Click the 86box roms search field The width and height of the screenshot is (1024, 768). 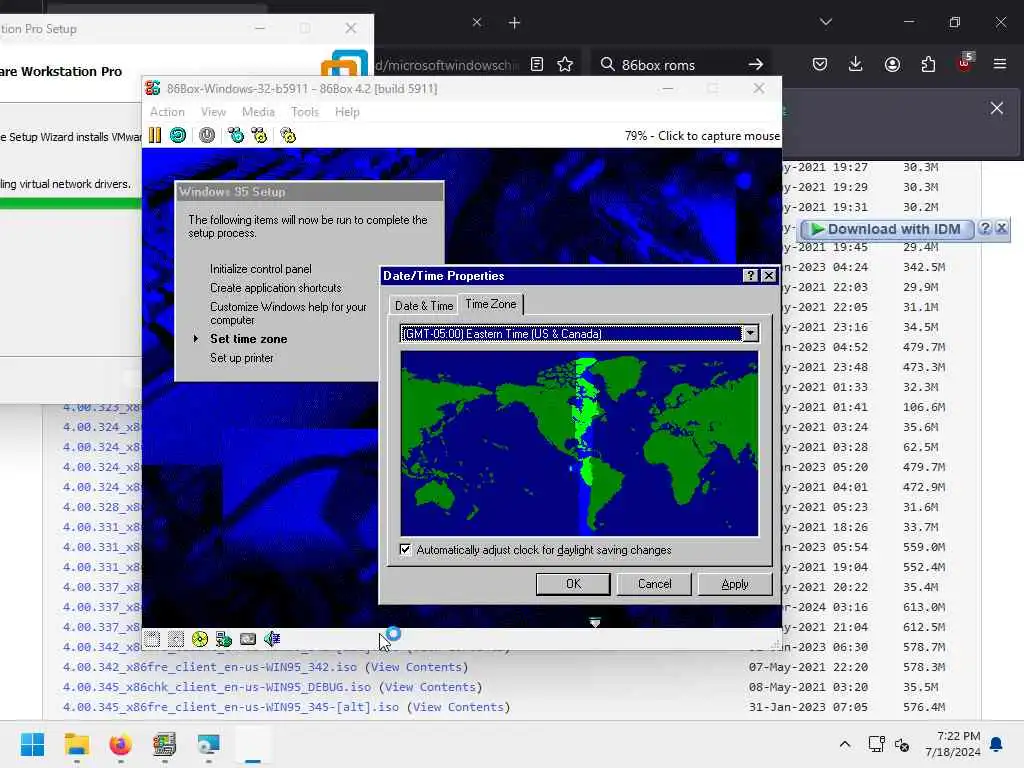click(x=682, y=65)
